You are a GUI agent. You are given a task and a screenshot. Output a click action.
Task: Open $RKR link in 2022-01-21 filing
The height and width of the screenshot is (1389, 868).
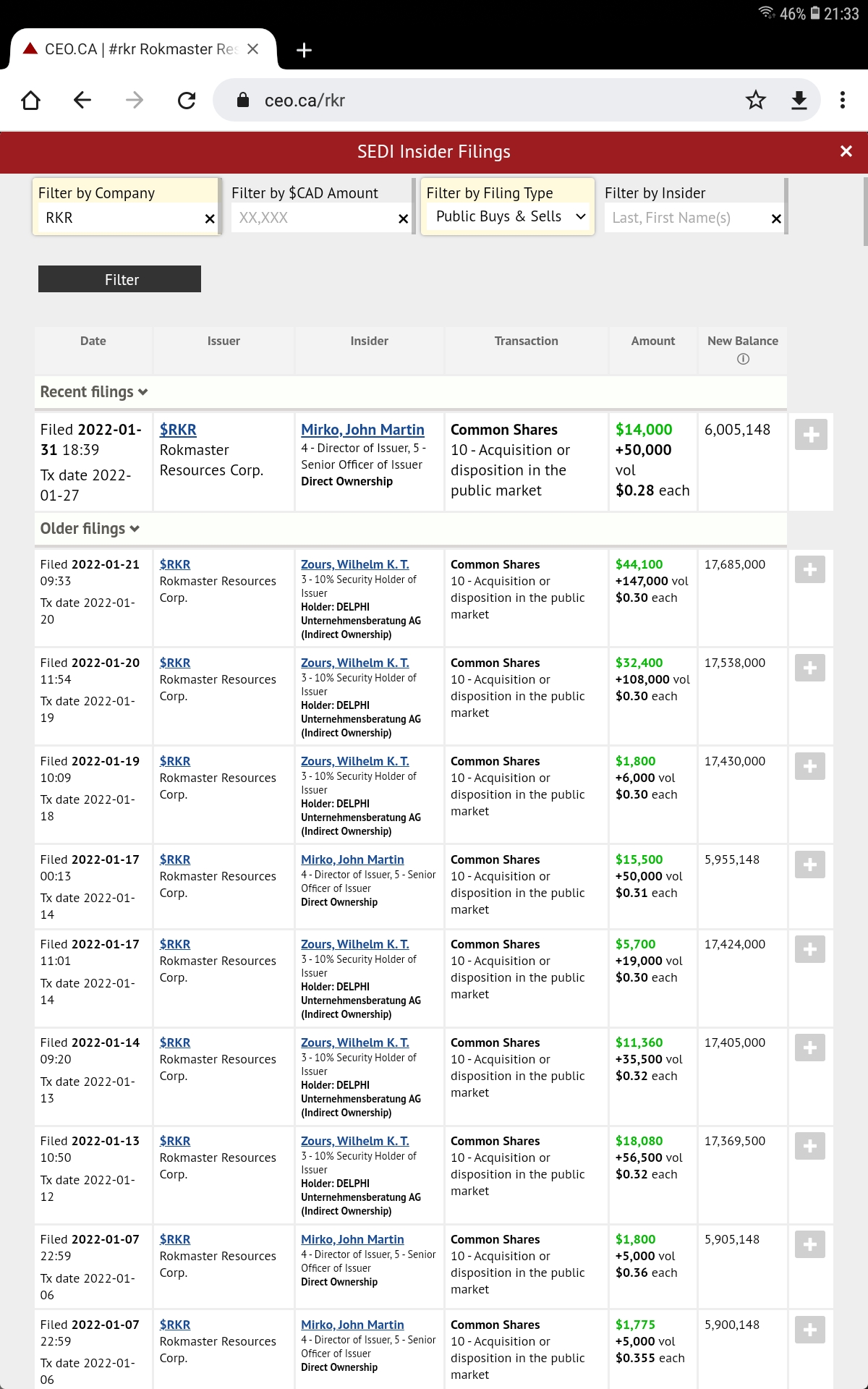pos(175,564)
